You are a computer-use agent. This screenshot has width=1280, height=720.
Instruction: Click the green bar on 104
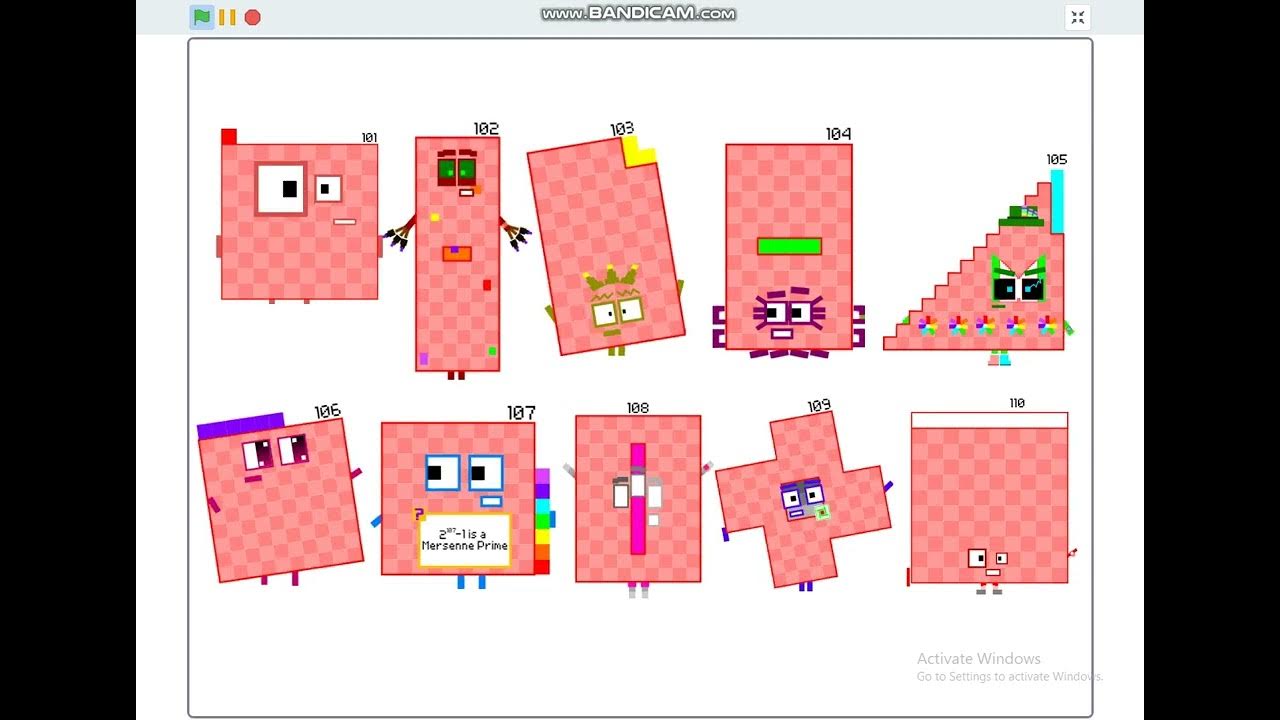[x=789, y=246]
